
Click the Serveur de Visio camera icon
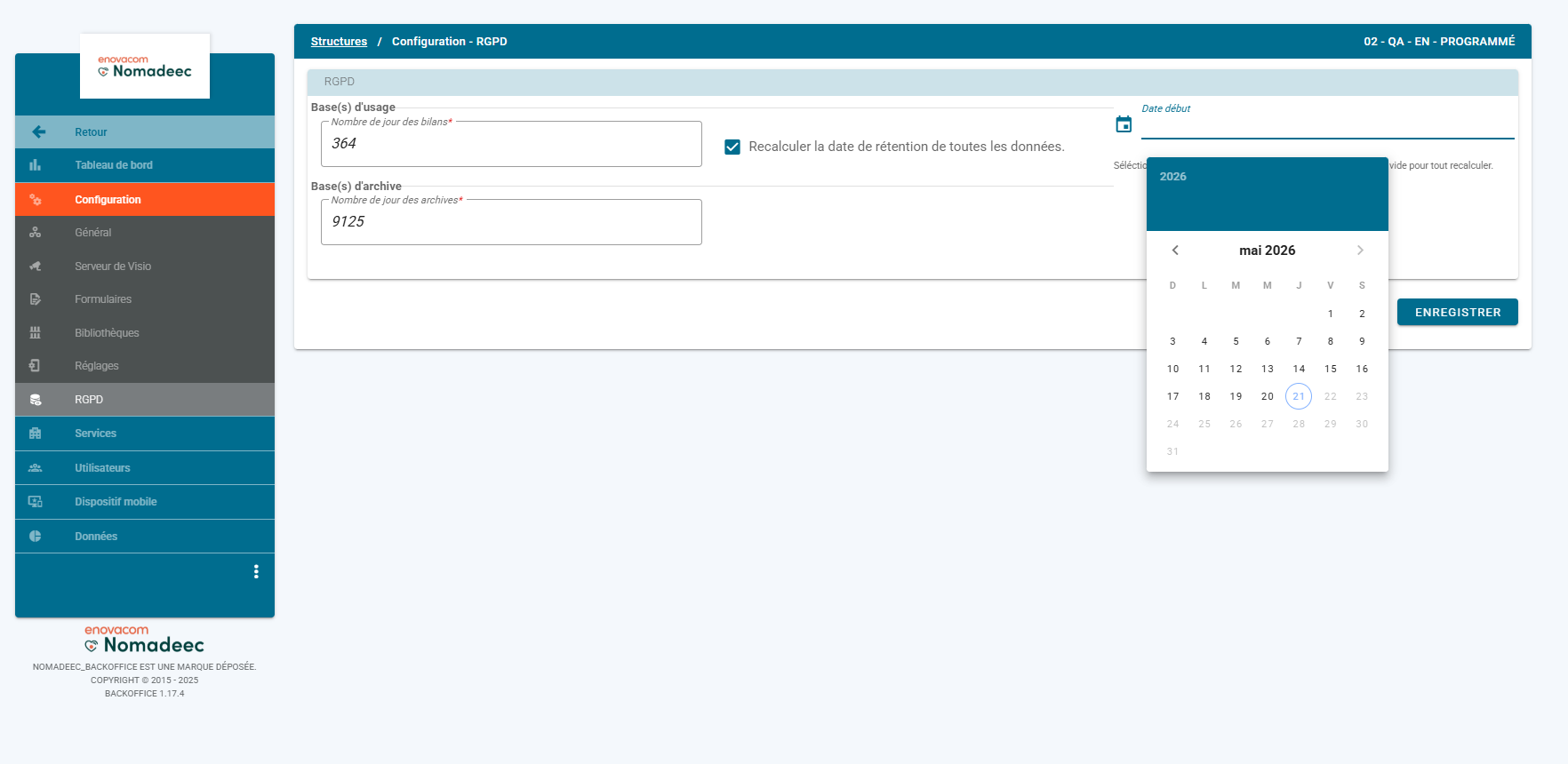pyautogui.click(x=36, y=267)
